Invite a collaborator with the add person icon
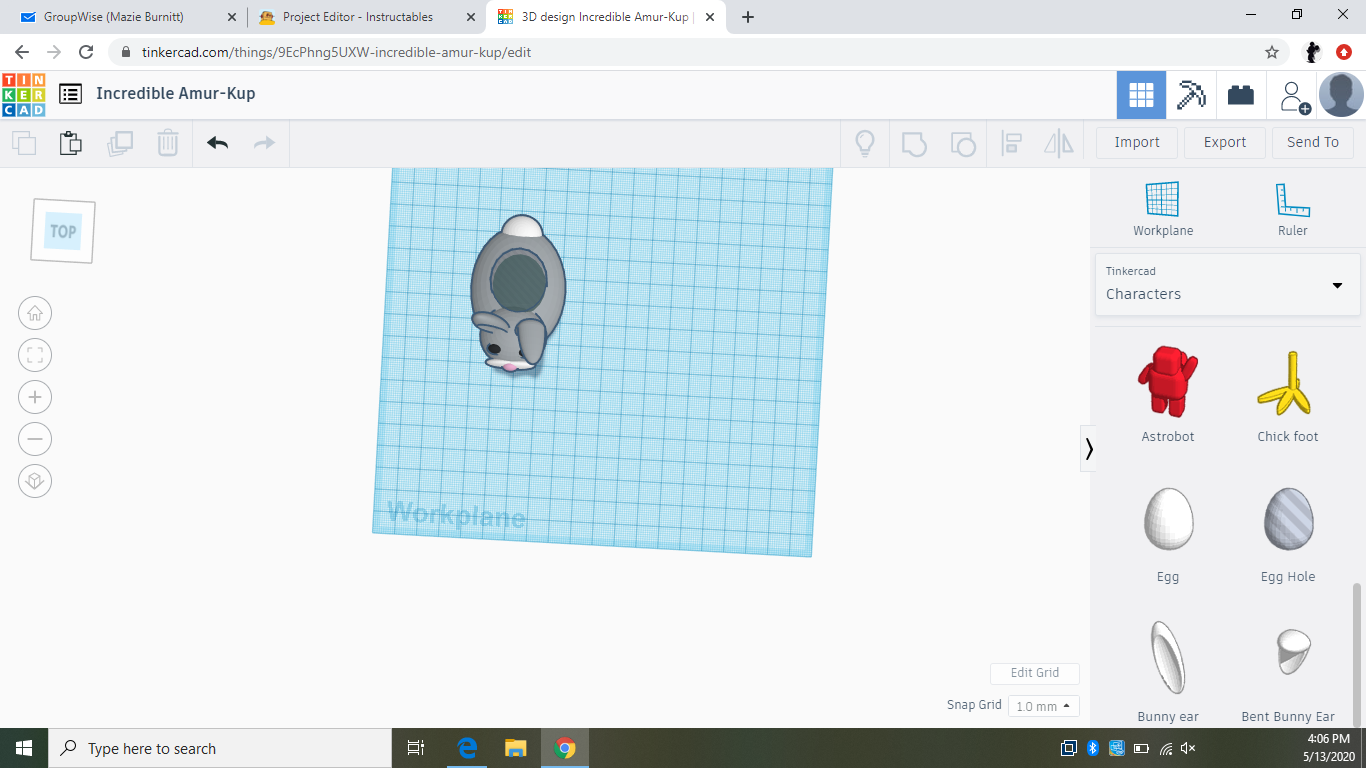1366x768 pixels. pyautogui.click(x=1294, y=96)
